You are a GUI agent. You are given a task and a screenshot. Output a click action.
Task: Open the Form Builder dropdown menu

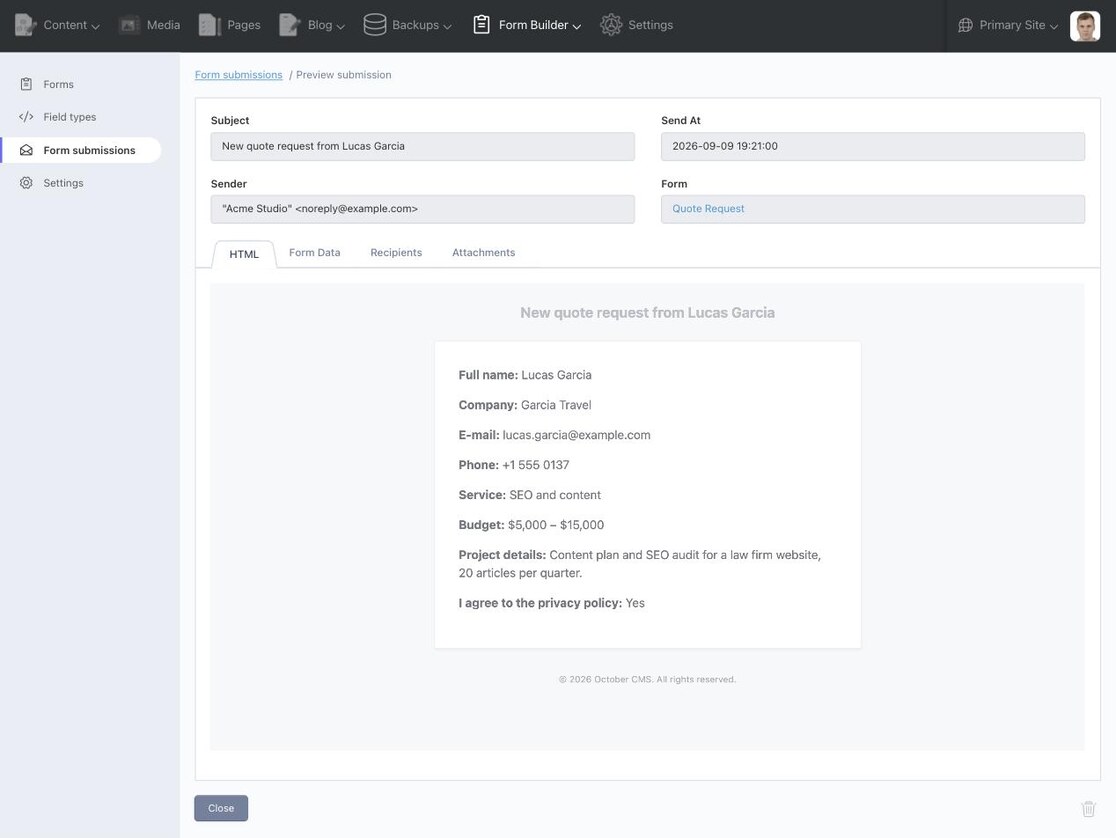527,25
